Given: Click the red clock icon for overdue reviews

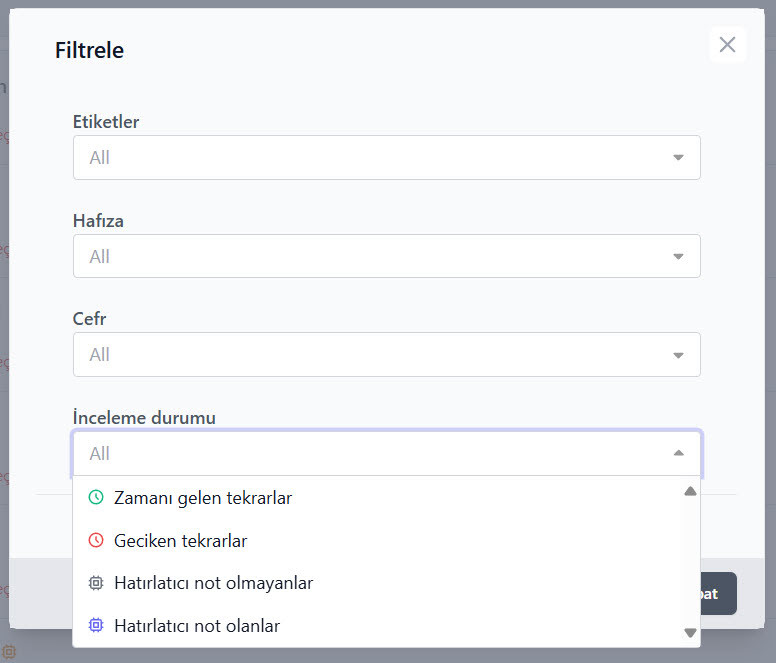Looking at the screenshot, I should point(96,541).
